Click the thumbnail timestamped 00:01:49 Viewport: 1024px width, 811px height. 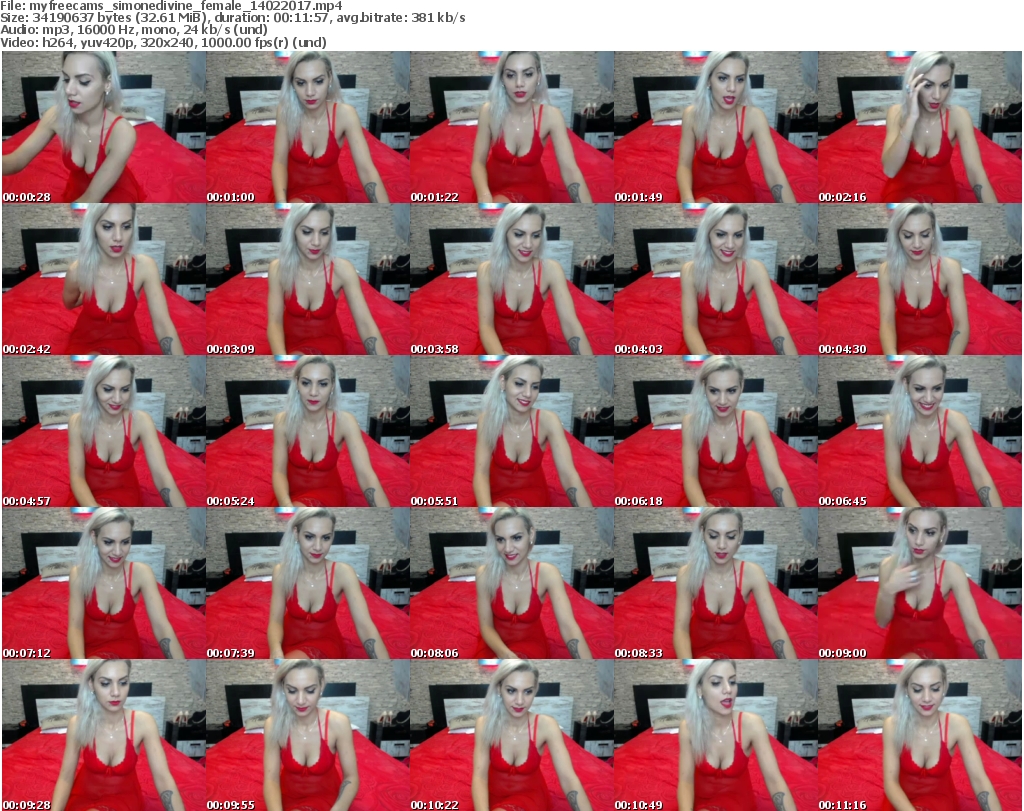point(716,127)
